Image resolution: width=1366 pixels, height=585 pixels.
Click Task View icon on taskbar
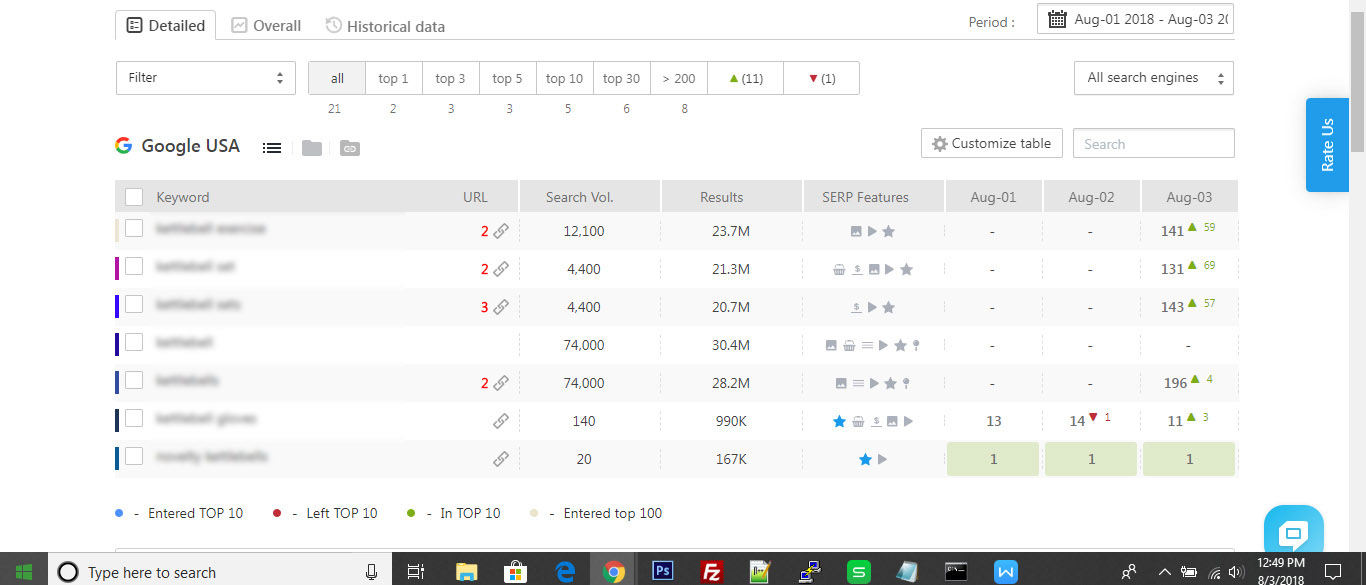click(416, 572)
